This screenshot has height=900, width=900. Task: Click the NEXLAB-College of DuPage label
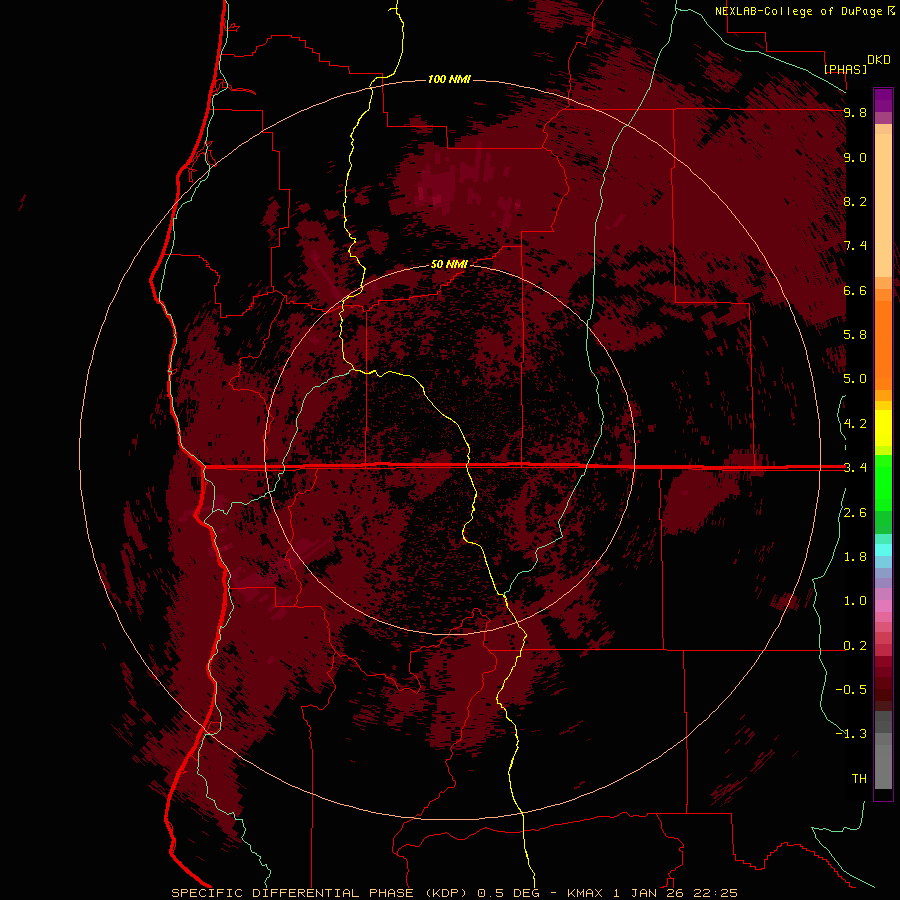798,11
